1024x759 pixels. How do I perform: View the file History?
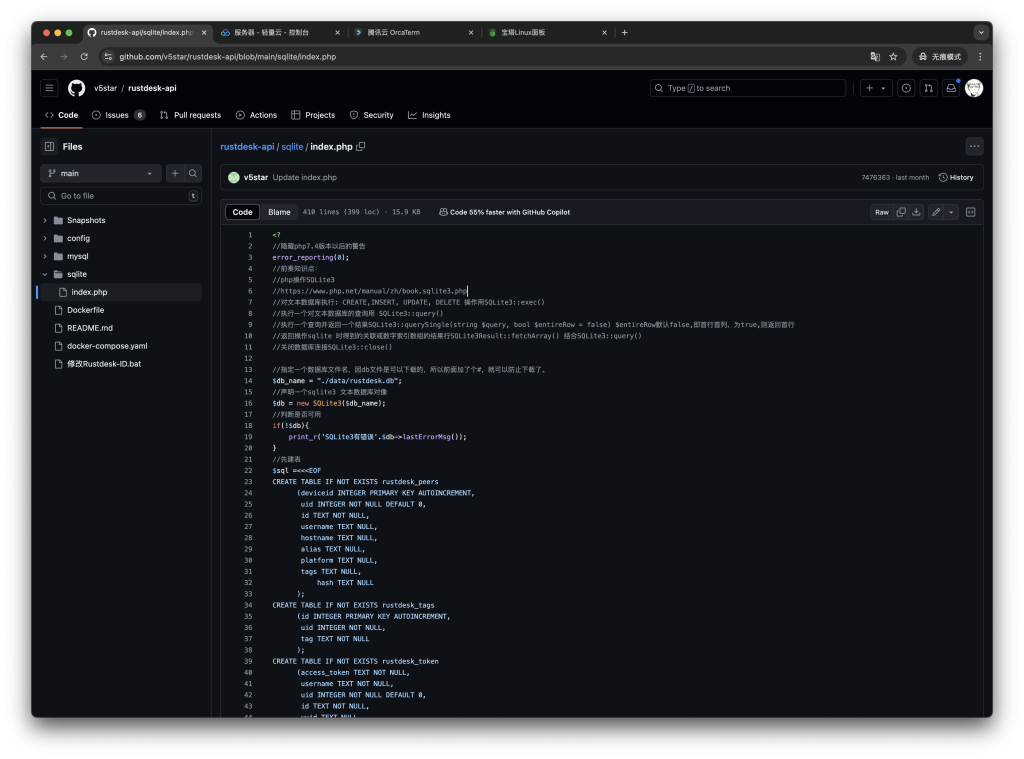click(955, 177)
